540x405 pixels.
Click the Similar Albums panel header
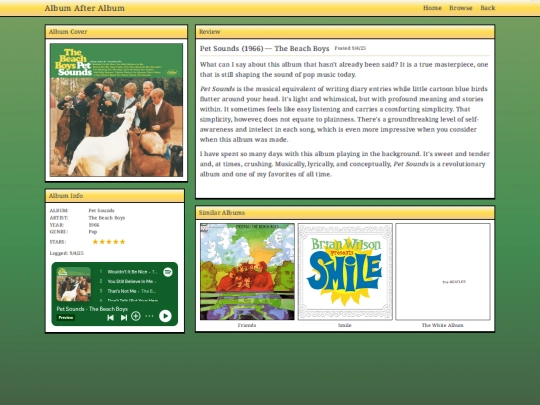click(345, 212)
